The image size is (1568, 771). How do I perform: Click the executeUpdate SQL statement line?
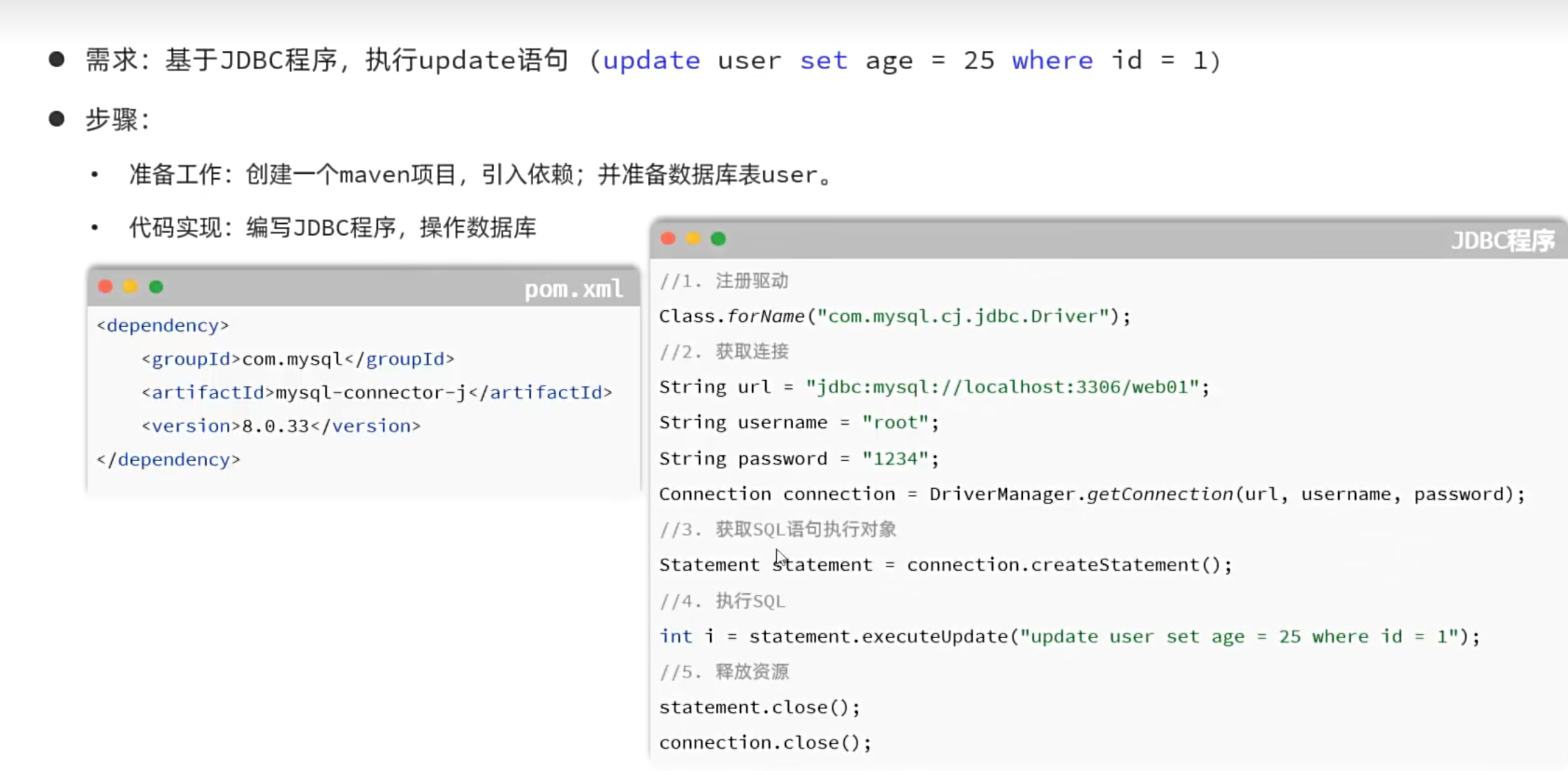(x=1069, y=637)
